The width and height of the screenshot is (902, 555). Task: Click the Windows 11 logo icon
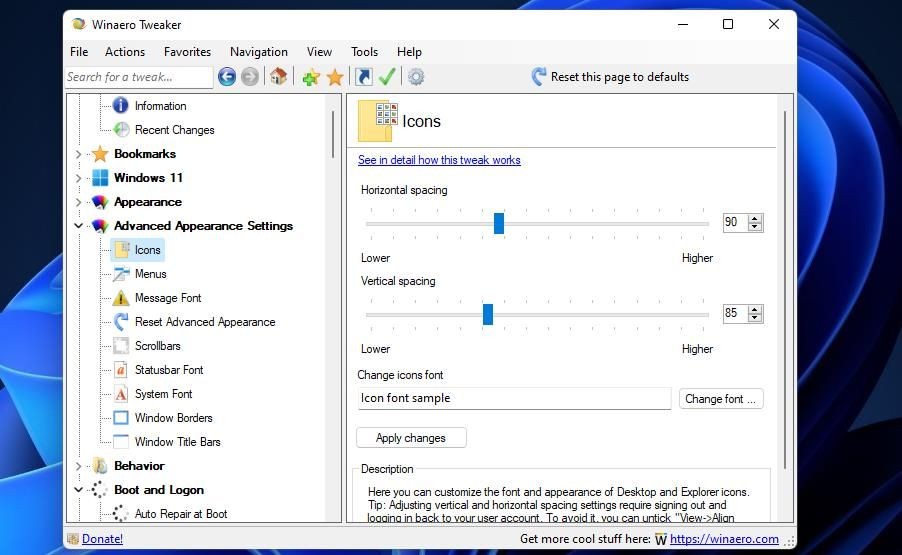(x=100, y=178)
